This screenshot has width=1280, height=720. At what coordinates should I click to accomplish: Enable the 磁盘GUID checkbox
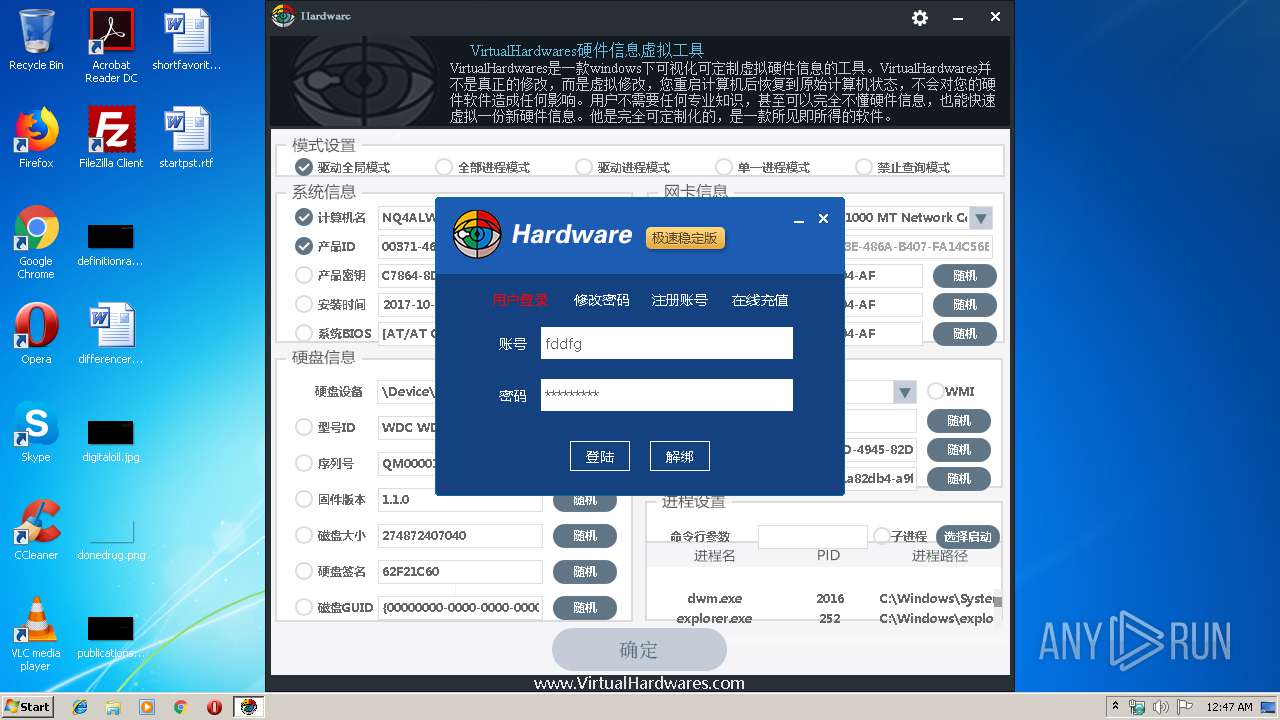coord(304,607)
